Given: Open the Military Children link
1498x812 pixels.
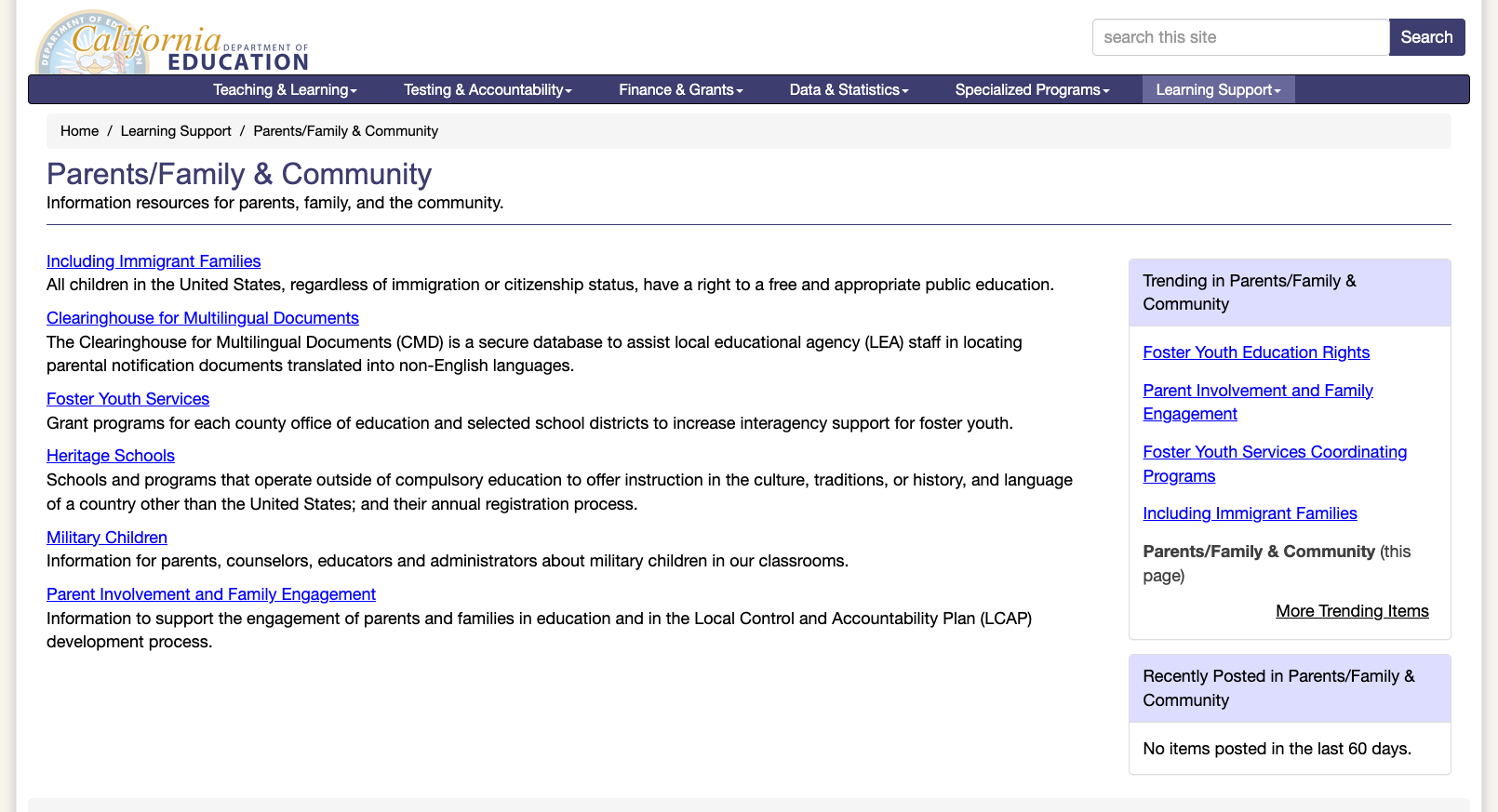Looking at the screenshot, I should point(107,538).
